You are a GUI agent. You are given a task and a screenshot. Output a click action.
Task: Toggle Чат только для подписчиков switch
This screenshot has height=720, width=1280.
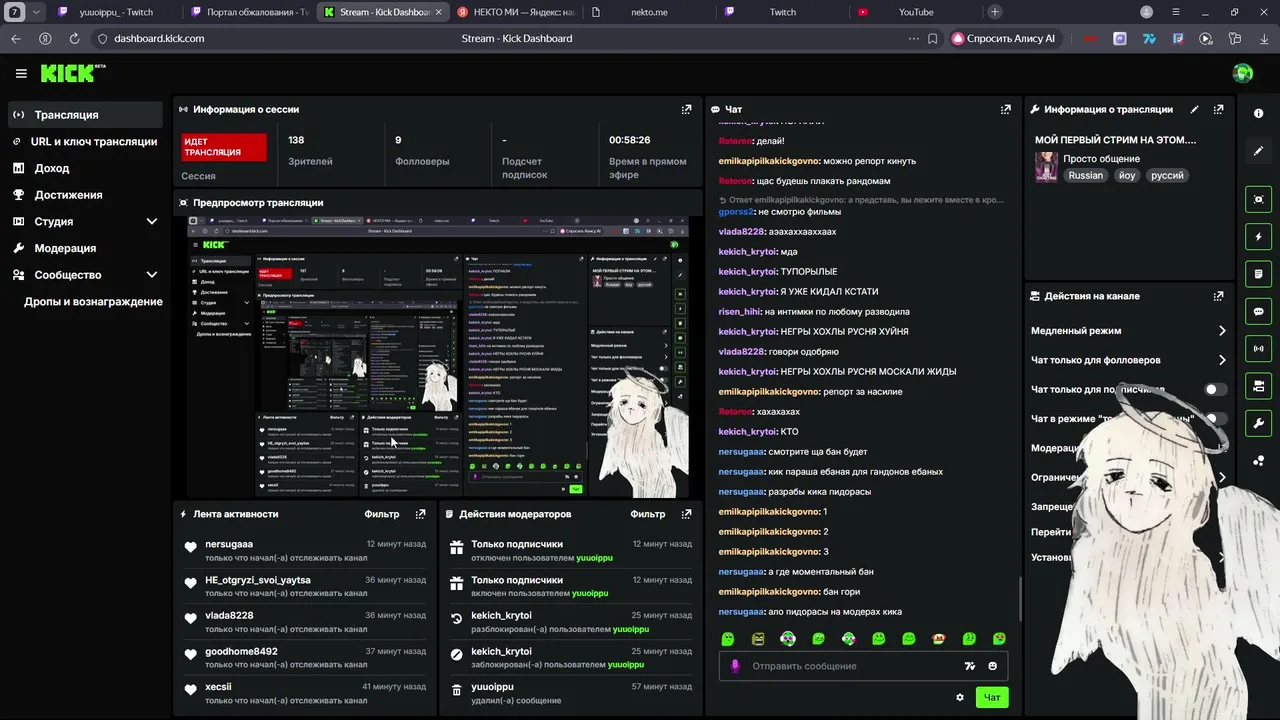pyautogui.click(x=1215, y=389)
